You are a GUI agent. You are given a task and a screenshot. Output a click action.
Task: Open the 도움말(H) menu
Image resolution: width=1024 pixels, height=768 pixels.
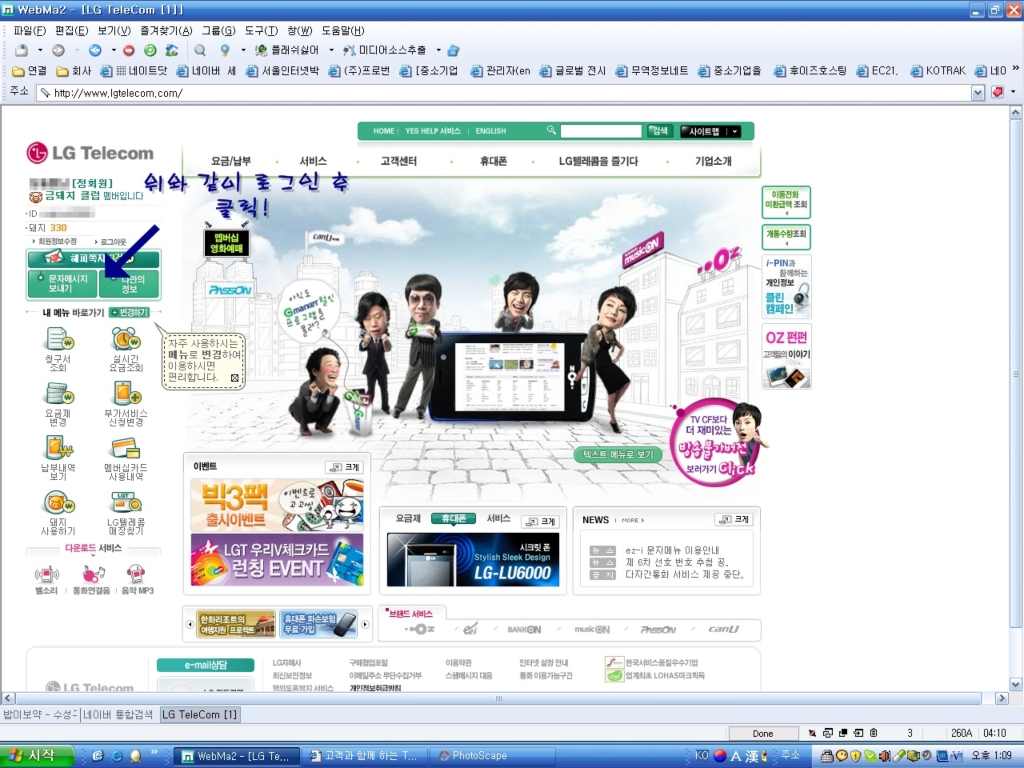pos(343,31)
